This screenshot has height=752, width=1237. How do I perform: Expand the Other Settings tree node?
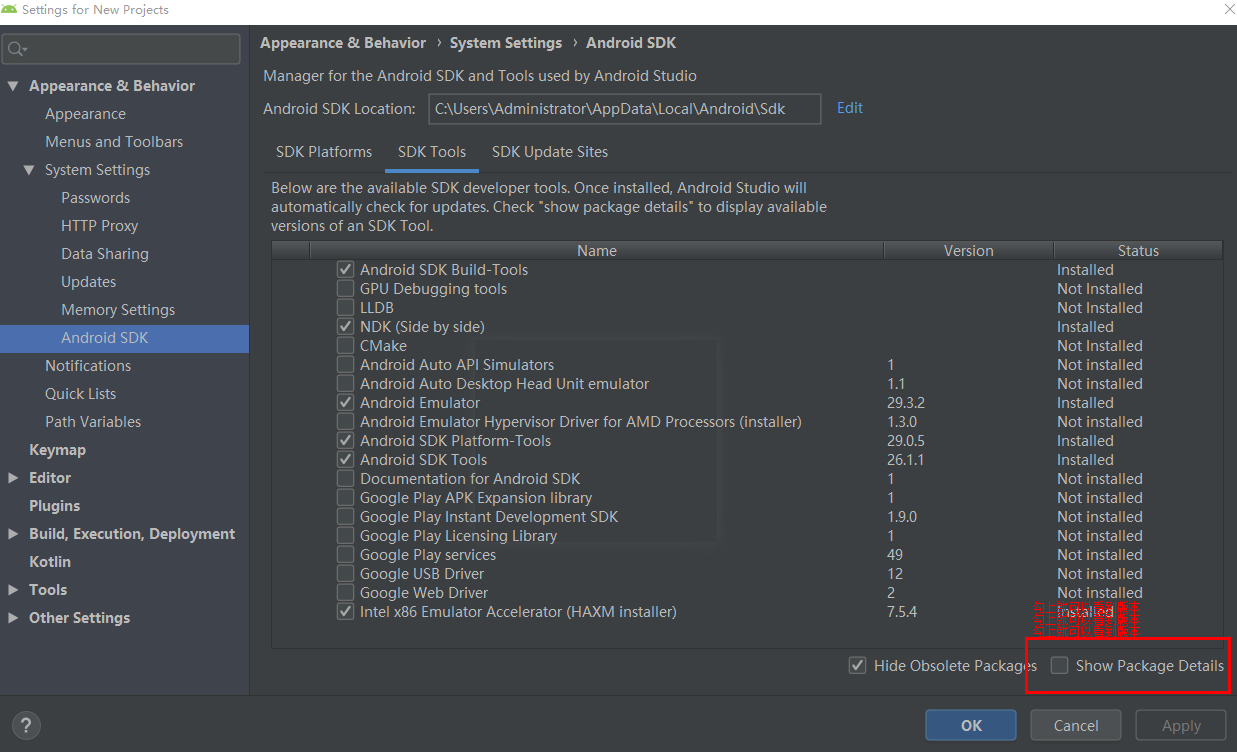(13, 618)
